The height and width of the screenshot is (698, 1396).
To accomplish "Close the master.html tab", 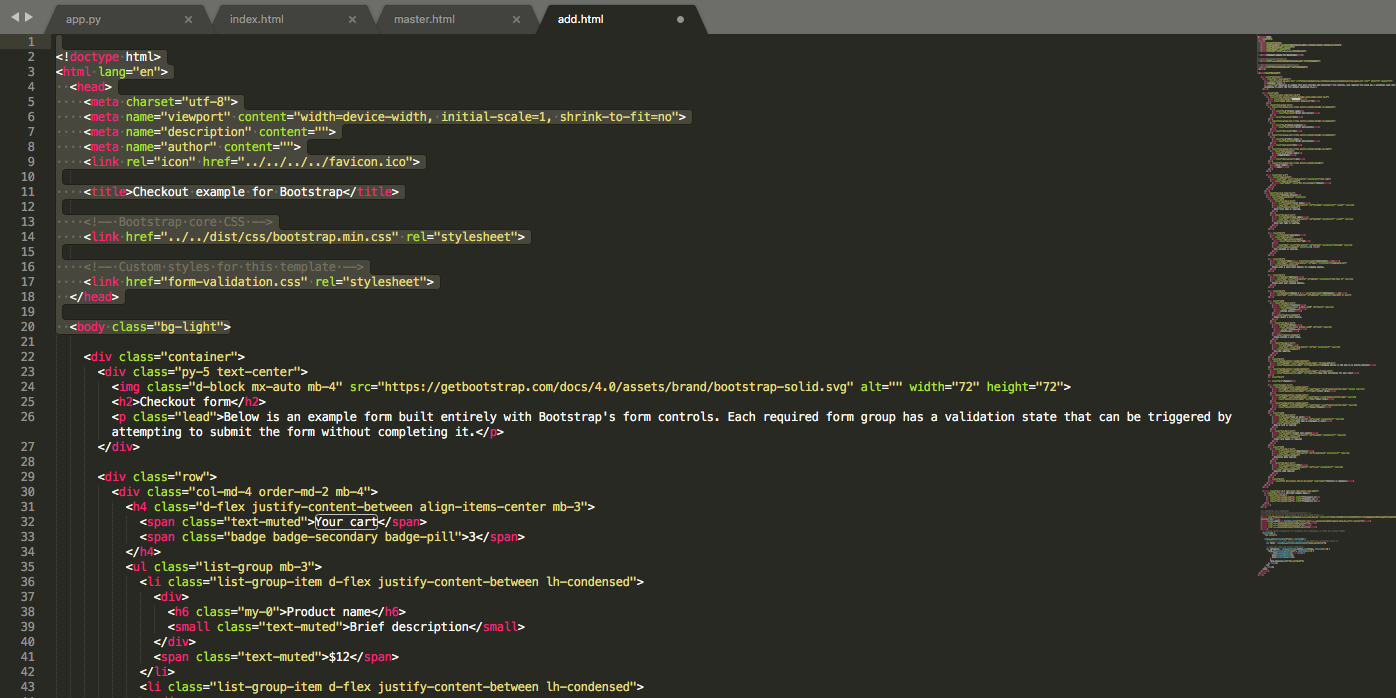I will (516, 20).
